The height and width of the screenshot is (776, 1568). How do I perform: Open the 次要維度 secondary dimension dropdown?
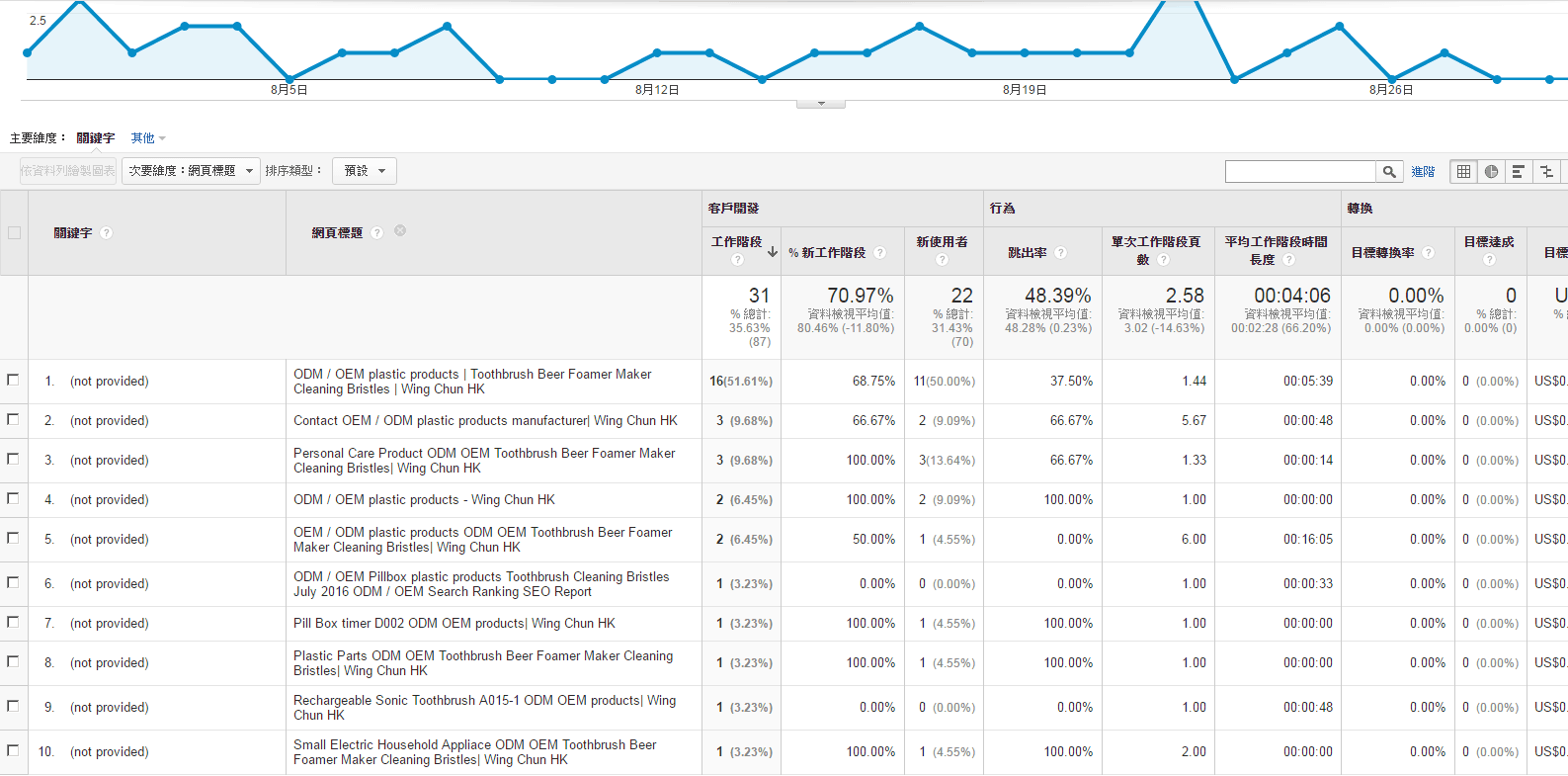click(x=191, y=171)
